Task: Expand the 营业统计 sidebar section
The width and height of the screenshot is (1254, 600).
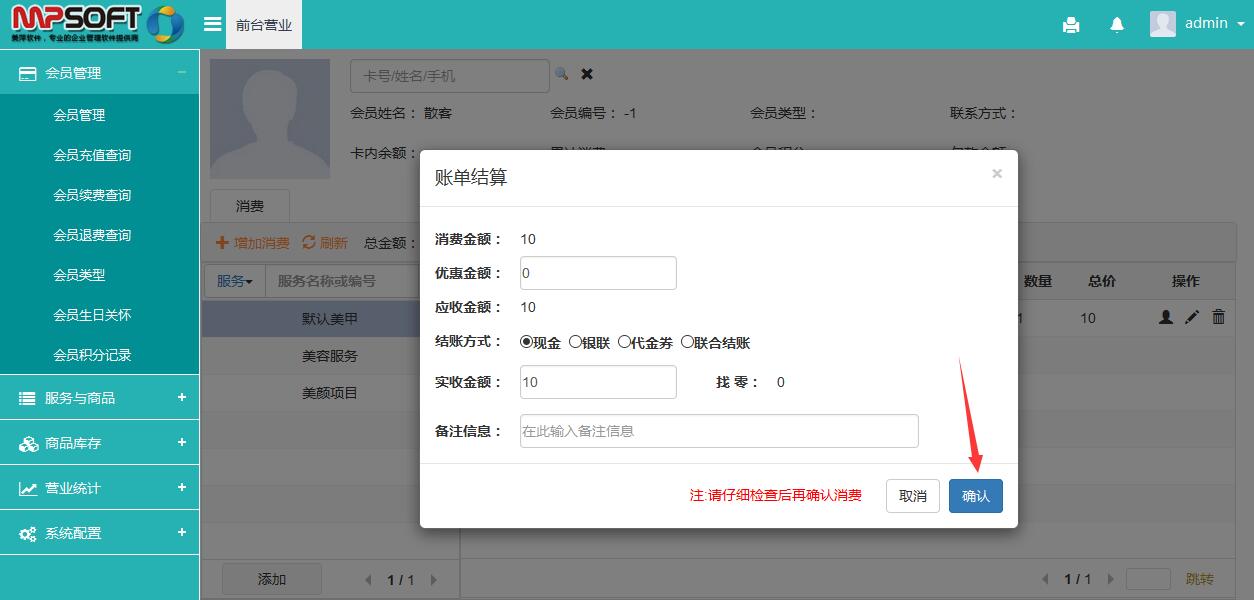Action: tap(100, 488)
